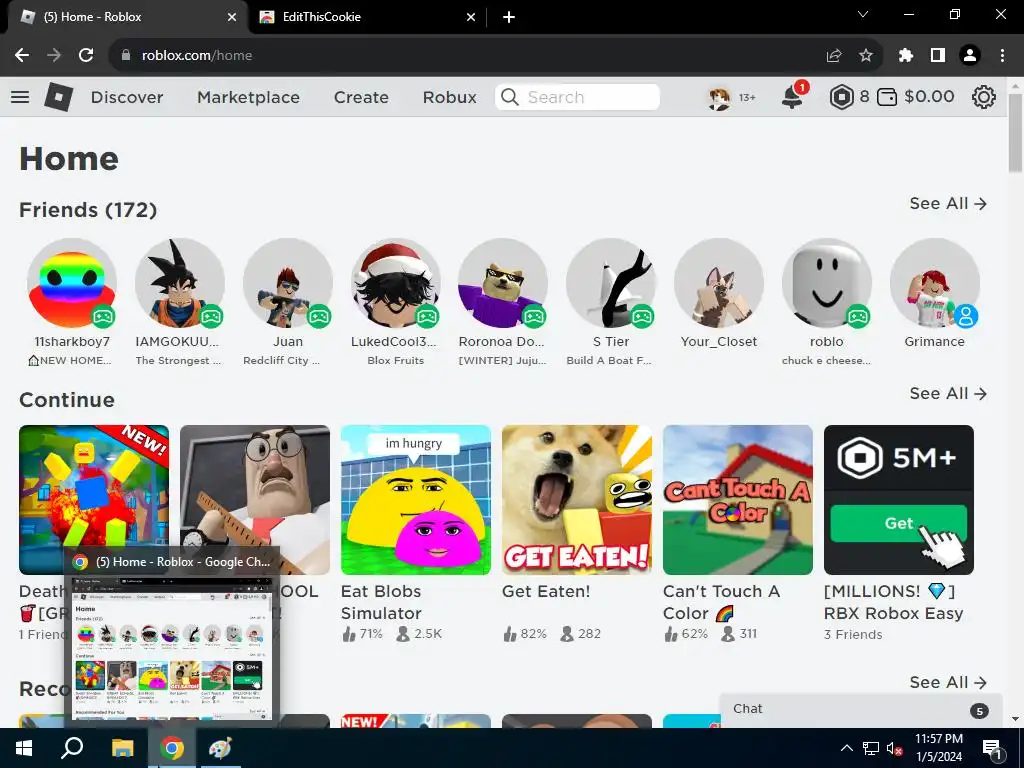This screenshot has width=1024, height=768.
Task: Open friend LukedCool3 avatar
Action: tap(396, 283)
